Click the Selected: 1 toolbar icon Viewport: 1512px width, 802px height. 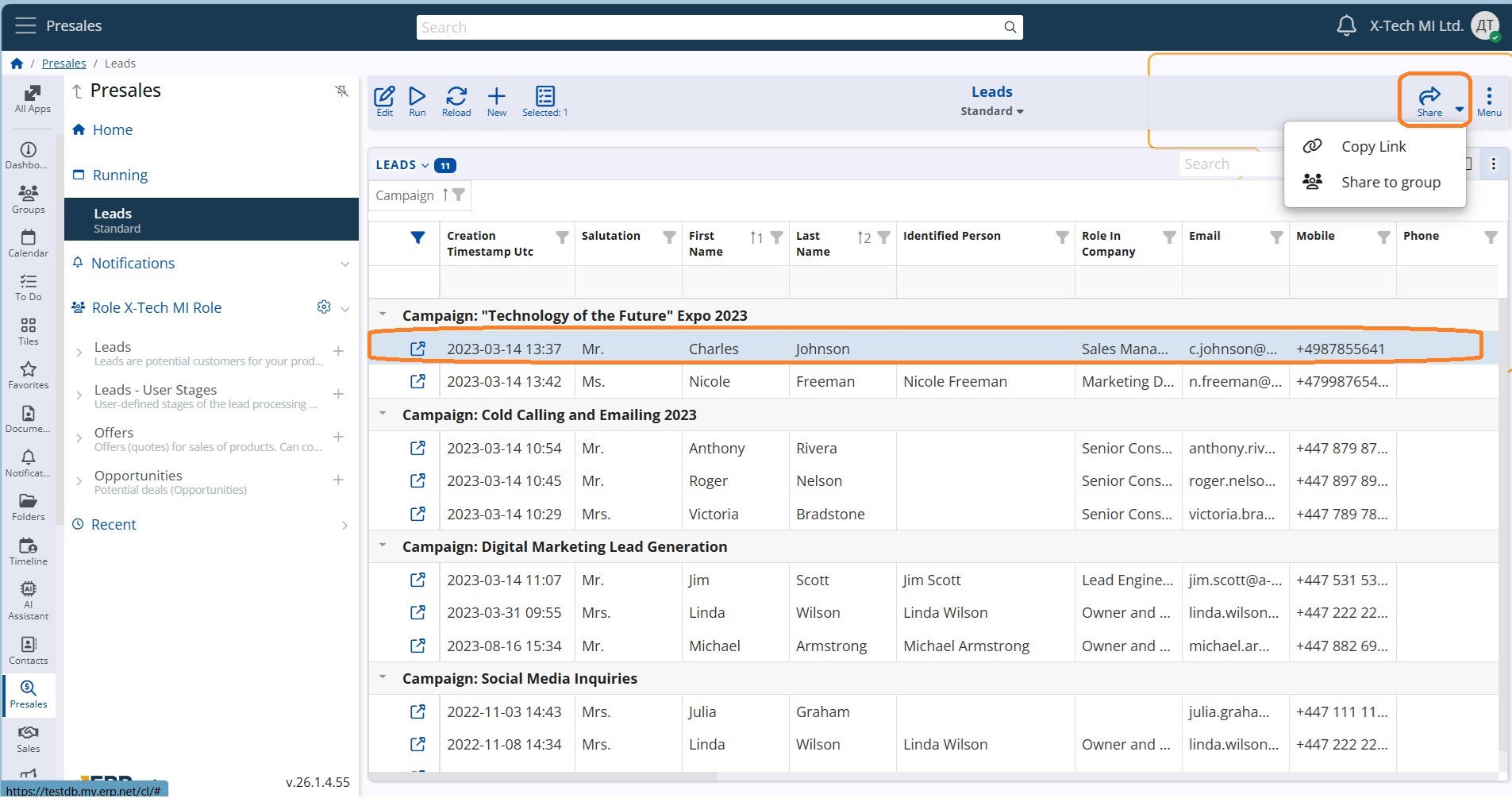pyautogui.click(x=545, y=102)
